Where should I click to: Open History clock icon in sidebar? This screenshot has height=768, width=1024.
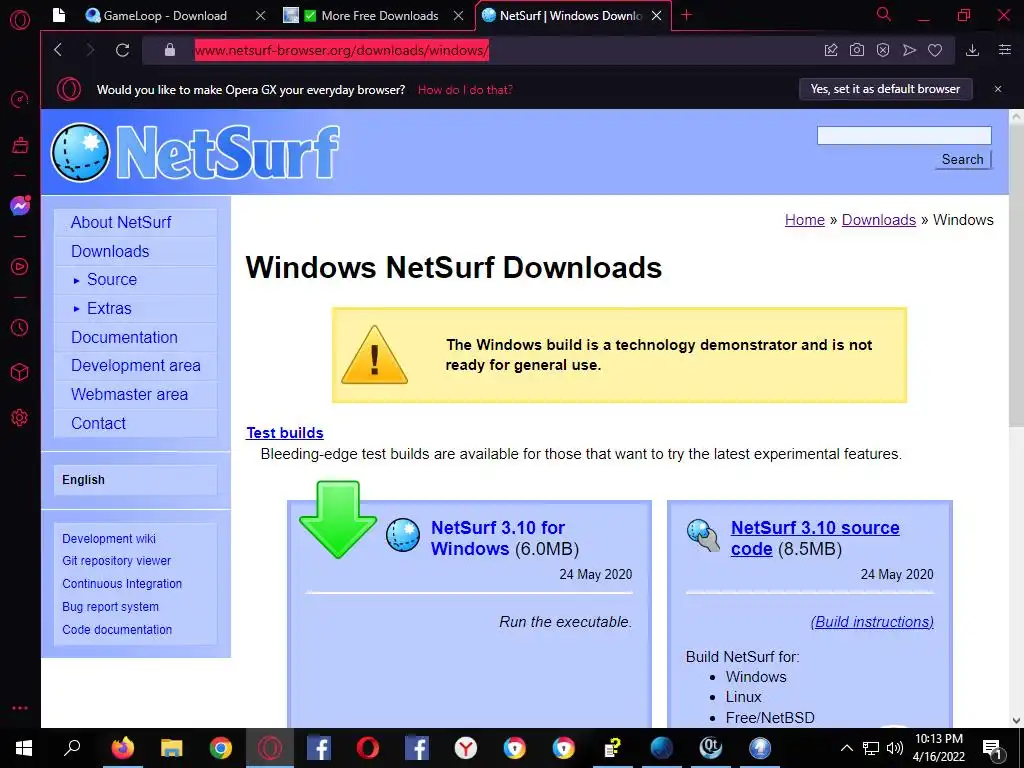point(20,327)
